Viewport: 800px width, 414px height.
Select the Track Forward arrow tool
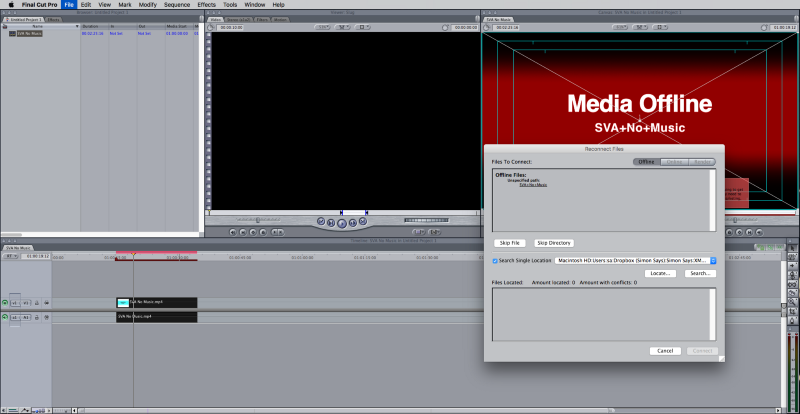(x=792, y=266)
